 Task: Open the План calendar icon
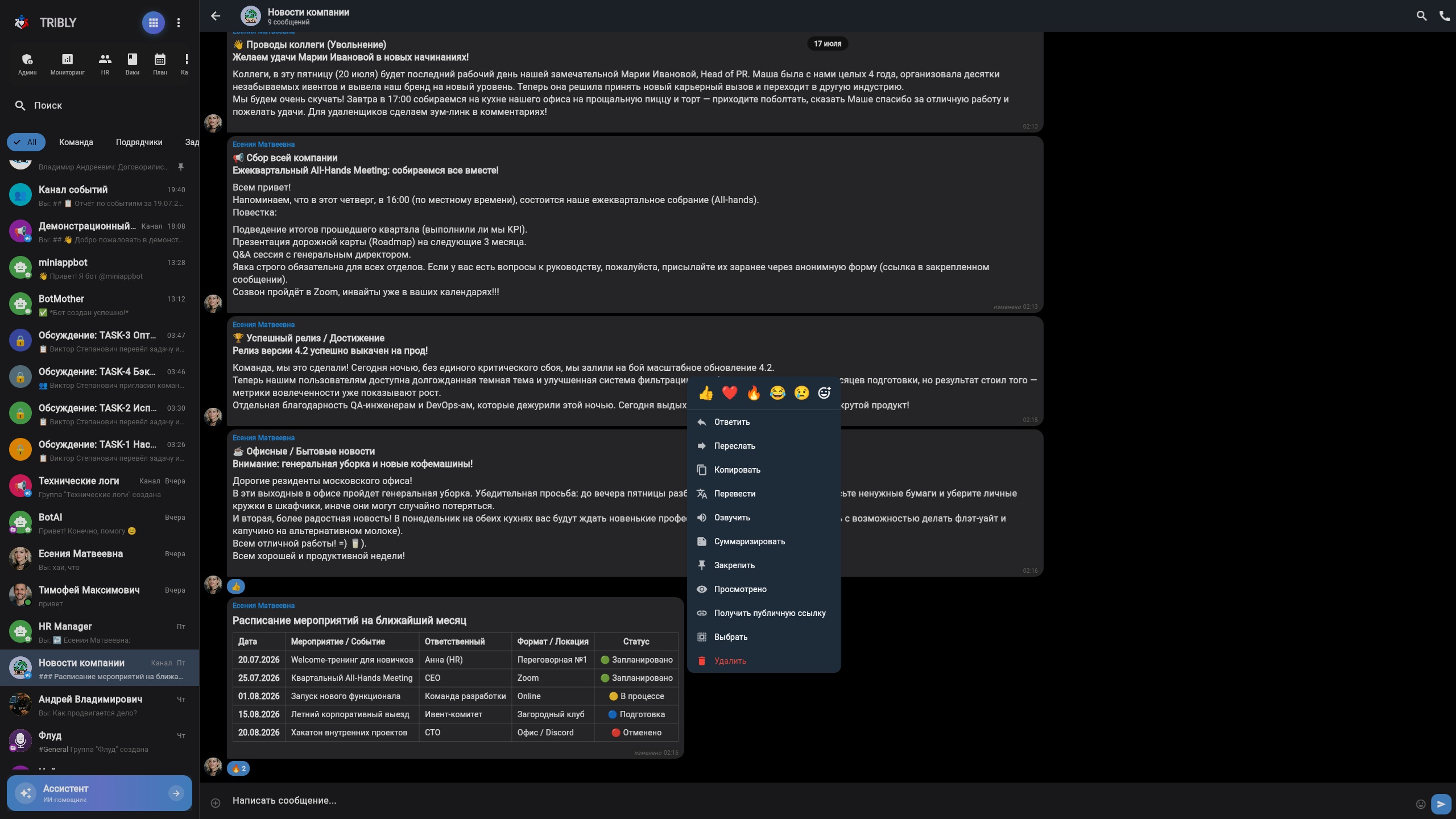click(x=160, y=64)
